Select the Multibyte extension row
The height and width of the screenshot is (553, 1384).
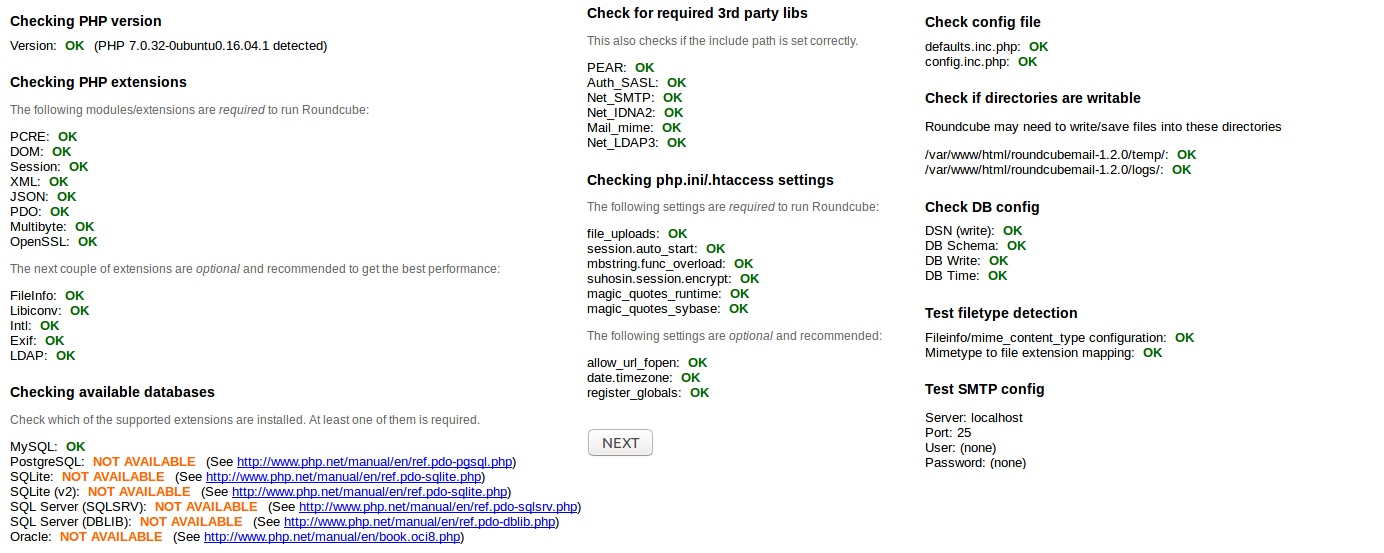(52, 226)
